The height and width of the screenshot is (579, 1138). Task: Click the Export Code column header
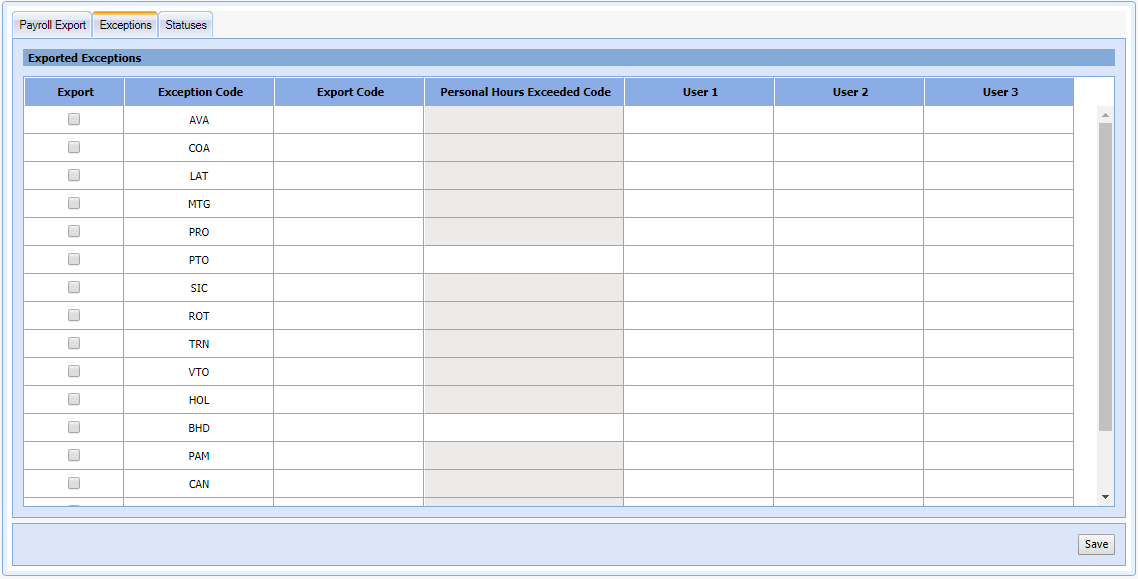pos(350,92)
